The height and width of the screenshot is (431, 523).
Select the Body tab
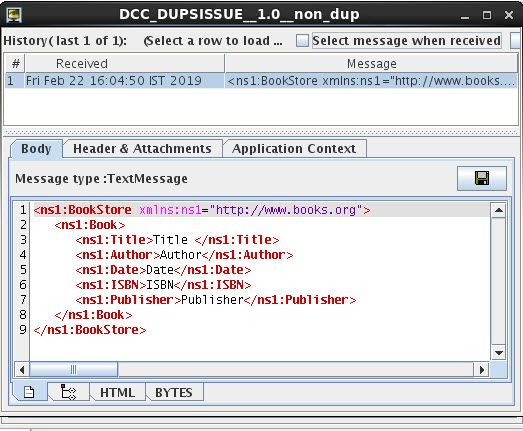pos(36,149)
